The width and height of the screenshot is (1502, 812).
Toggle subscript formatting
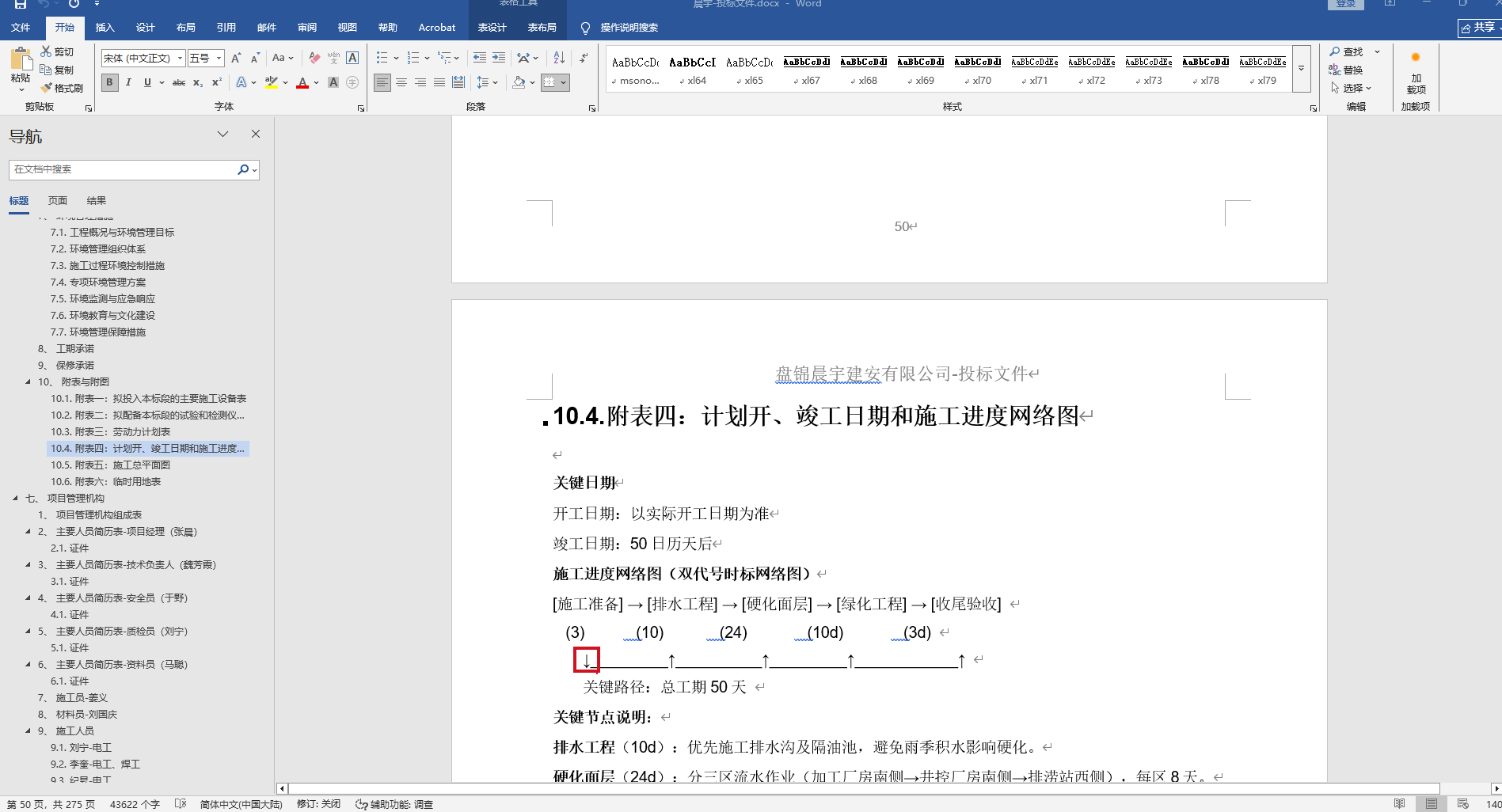[198, 82]
